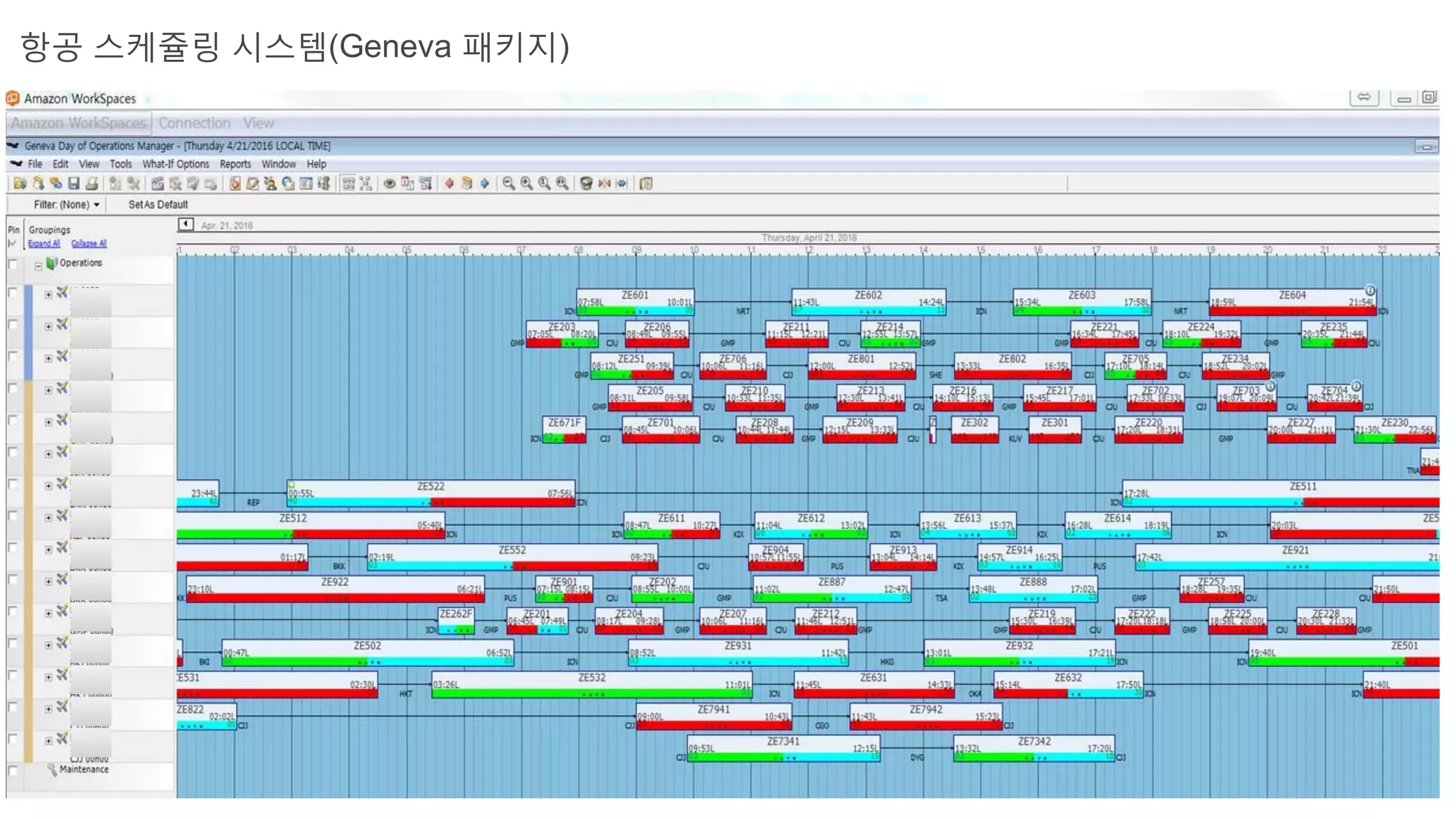The width and height of the screenshot is (1456, 819).
Task: Click the grid layout toggle toolbar icon
Action: 348,183
